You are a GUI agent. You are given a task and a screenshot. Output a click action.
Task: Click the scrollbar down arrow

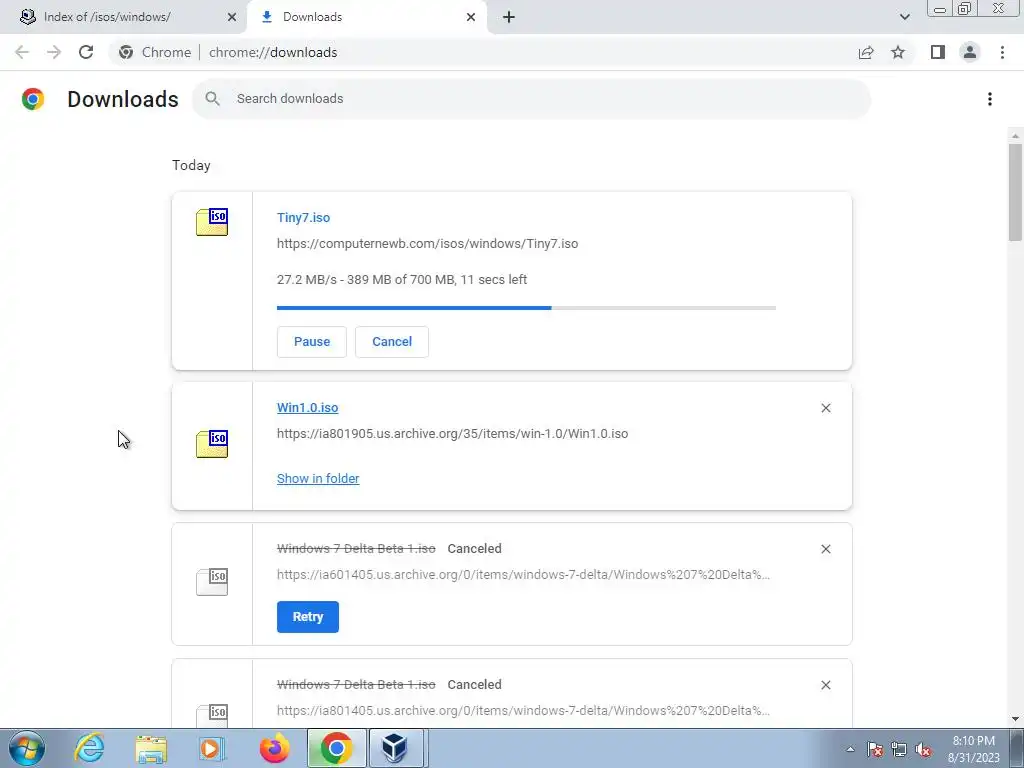[1015, 720]
